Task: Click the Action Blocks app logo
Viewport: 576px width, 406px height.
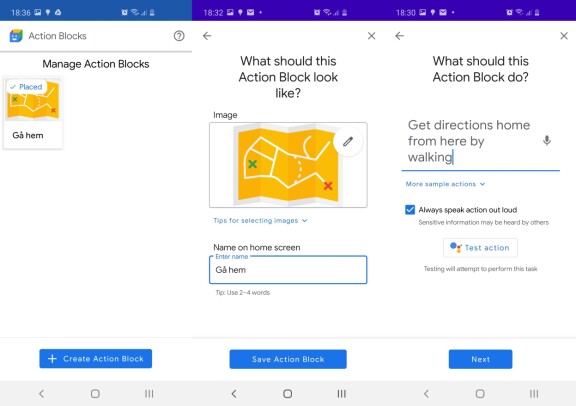Action: 16,36
